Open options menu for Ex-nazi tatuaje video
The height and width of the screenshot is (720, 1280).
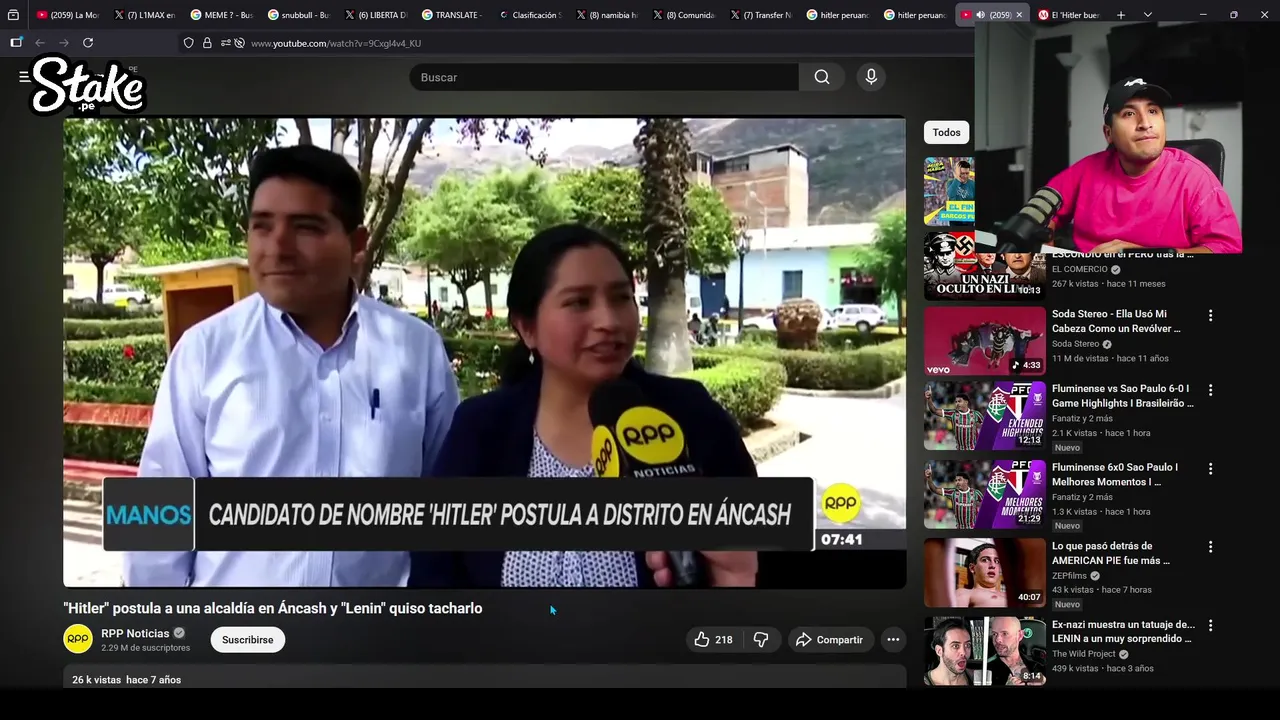tap(1210, 625)
